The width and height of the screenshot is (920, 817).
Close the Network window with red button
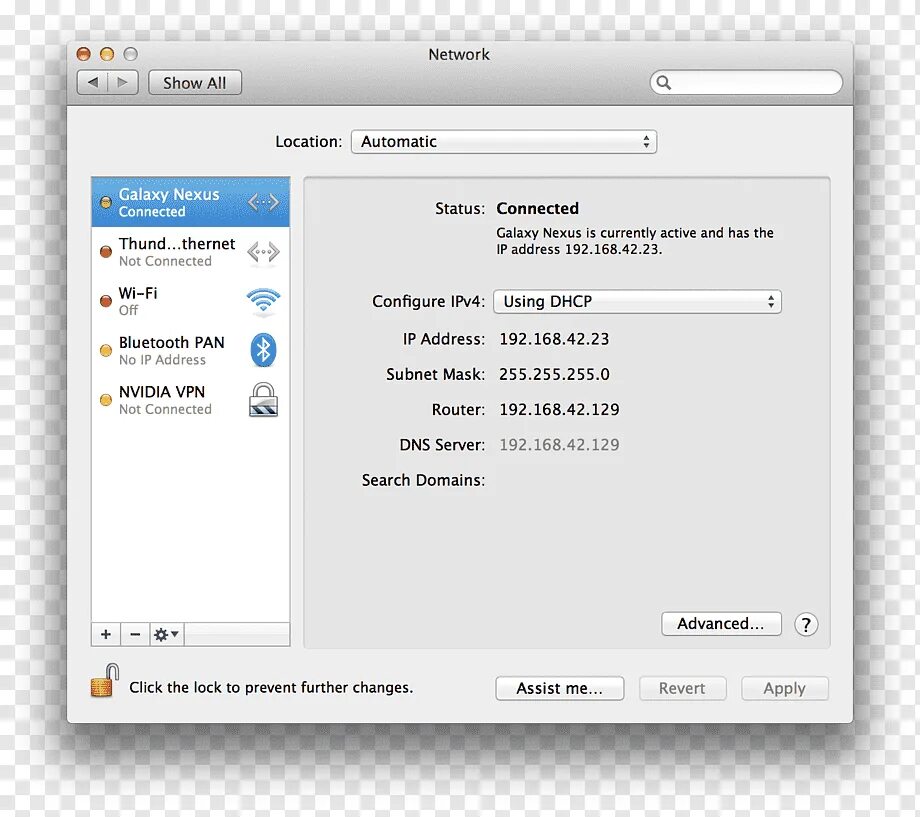83,55
